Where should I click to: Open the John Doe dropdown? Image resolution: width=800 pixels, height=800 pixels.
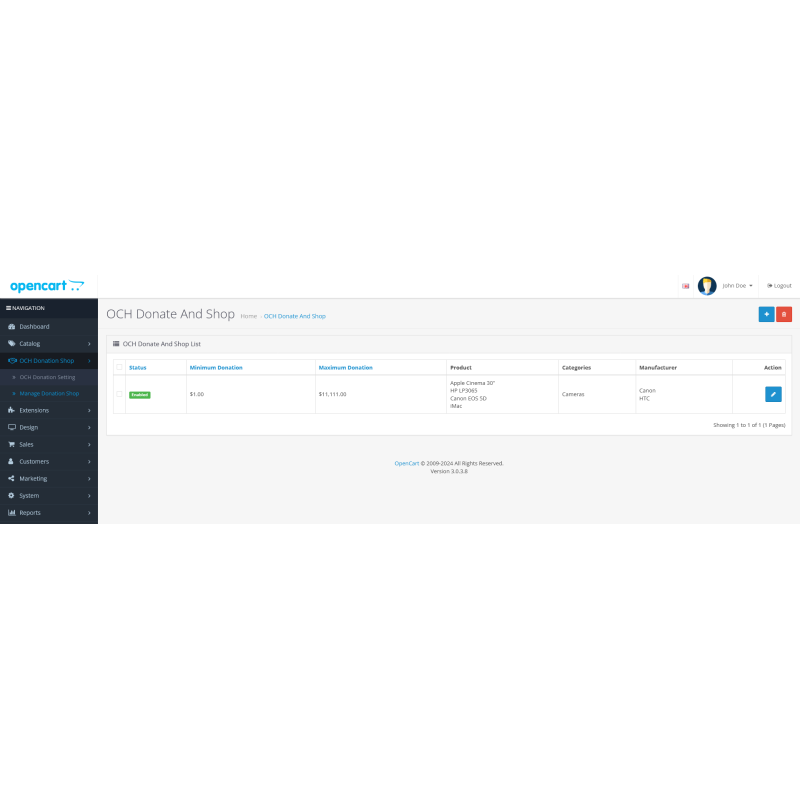[735, 285]
